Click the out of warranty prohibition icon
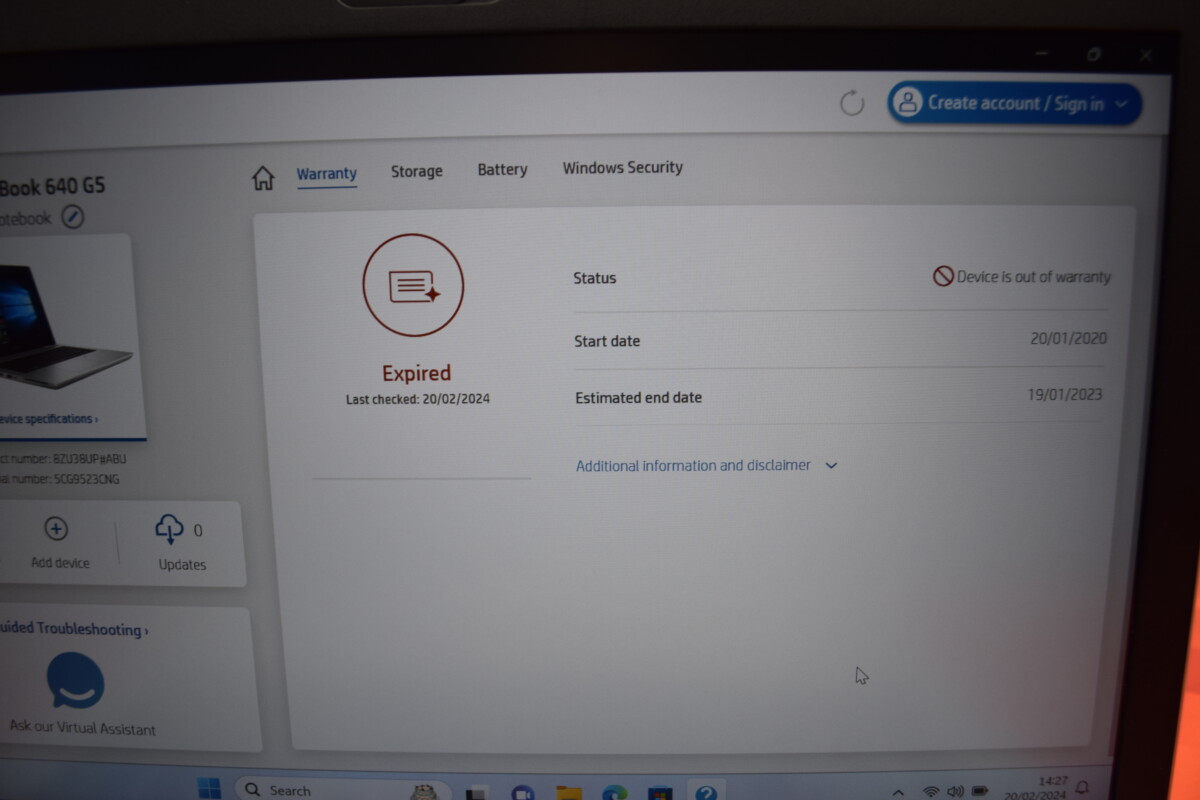This screenshot has height=800, width=1200. tap(943, 277)
